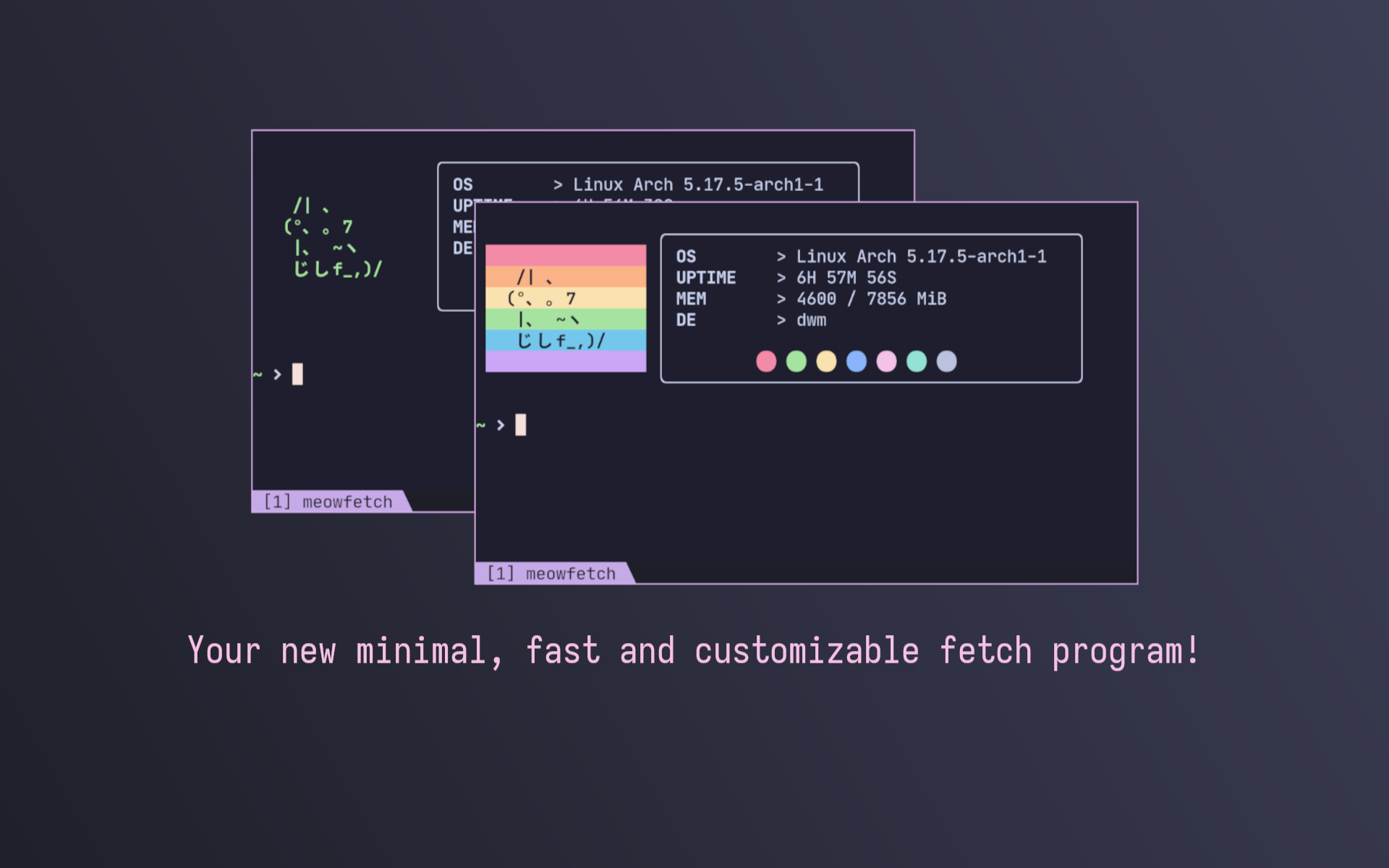The height and width of the screenshot is (868, 1389).
Task: Click the teal color dot
Action: [x=917, y=361]
